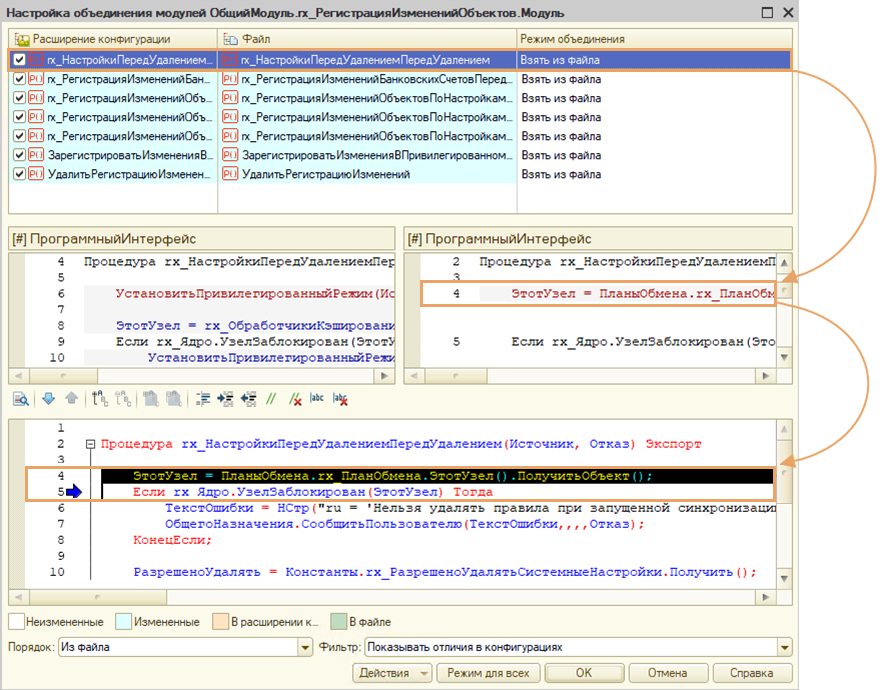Open the Порядок dropdown list

coord(305,647)
